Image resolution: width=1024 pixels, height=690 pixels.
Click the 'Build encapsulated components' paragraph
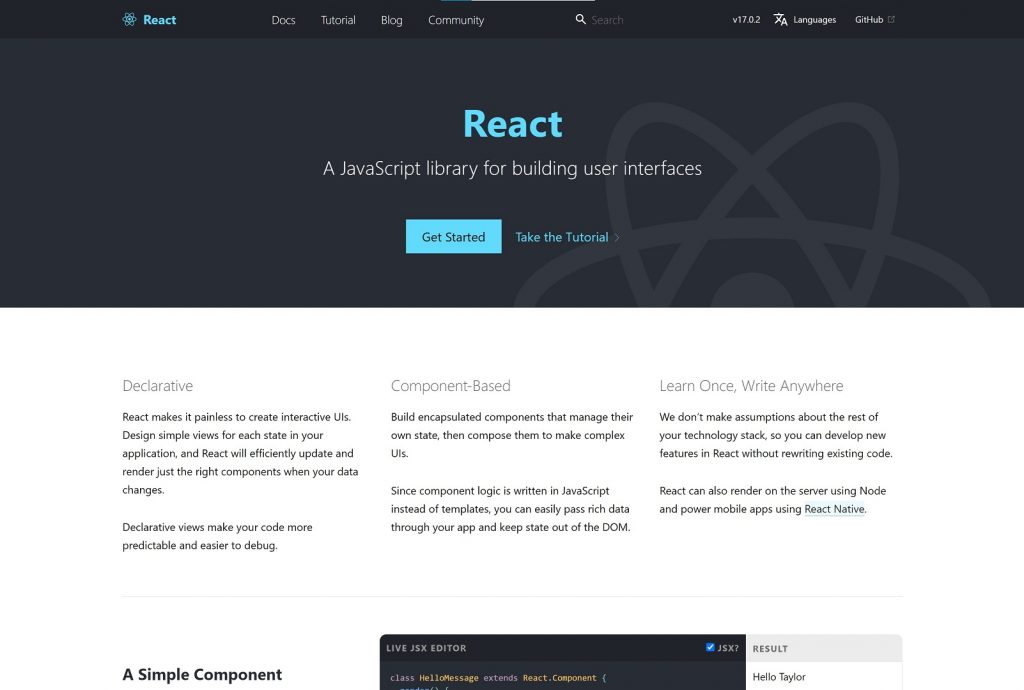tap(512, 435)
